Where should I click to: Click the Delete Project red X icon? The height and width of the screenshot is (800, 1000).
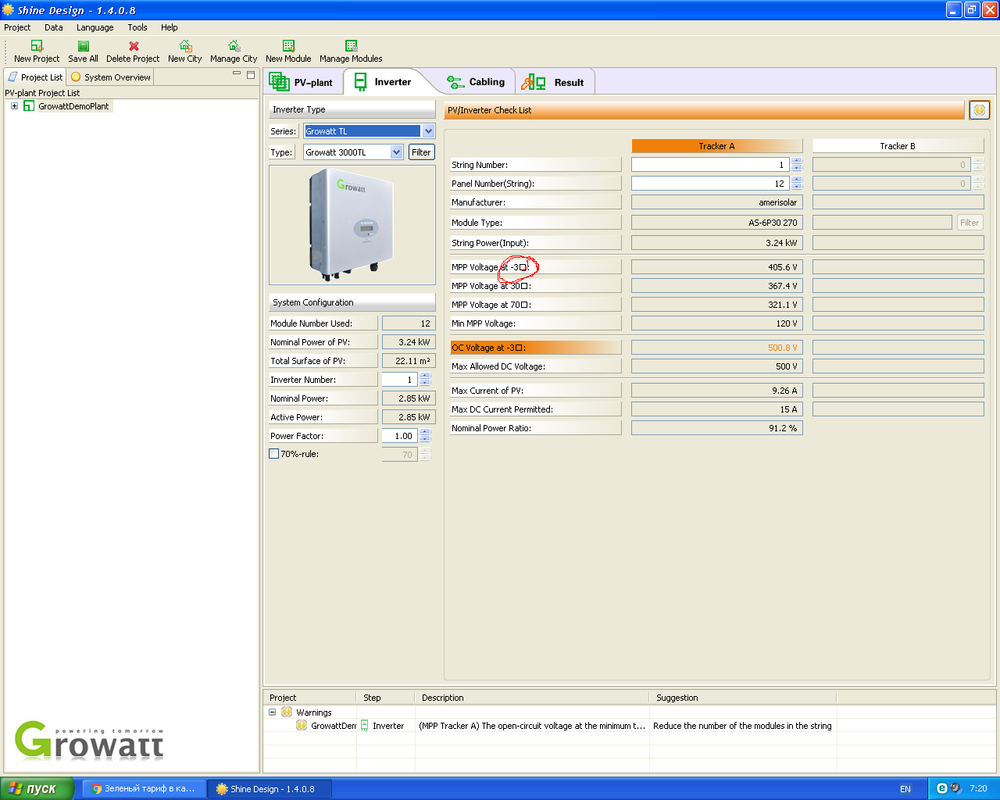point(133,46)
